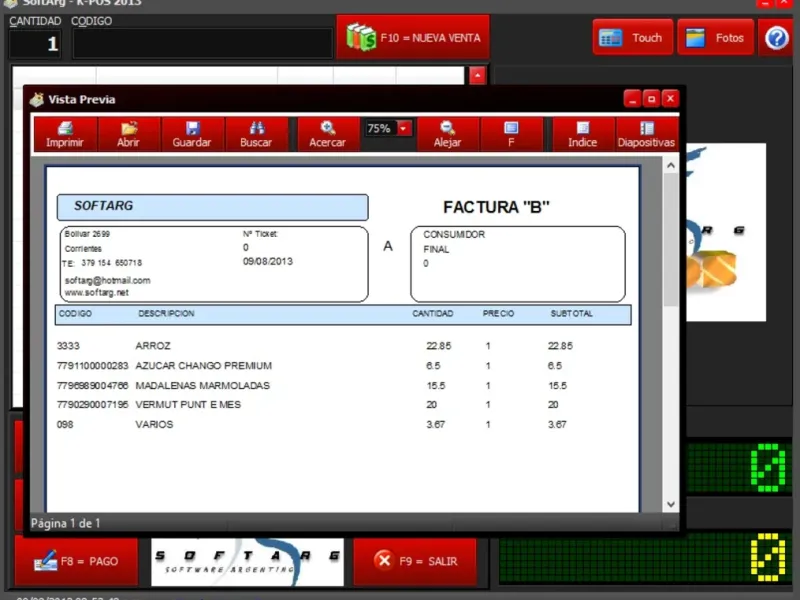Click the DESCRIPCION column header
This screenshot has height=600, width=800.
[x=166, y=313]
